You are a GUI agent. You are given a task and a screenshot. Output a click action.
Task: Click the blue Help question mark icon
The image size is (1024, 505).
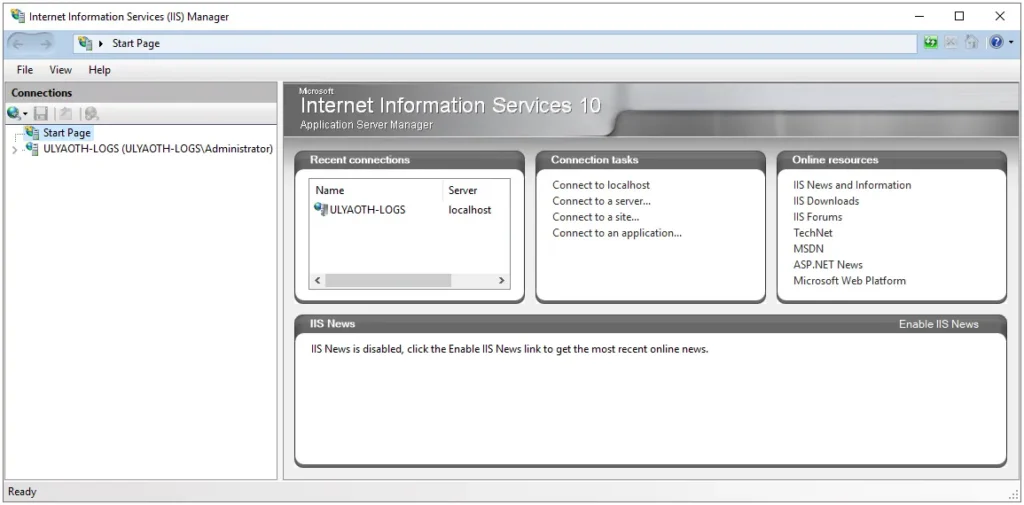[x=996, y=43]
